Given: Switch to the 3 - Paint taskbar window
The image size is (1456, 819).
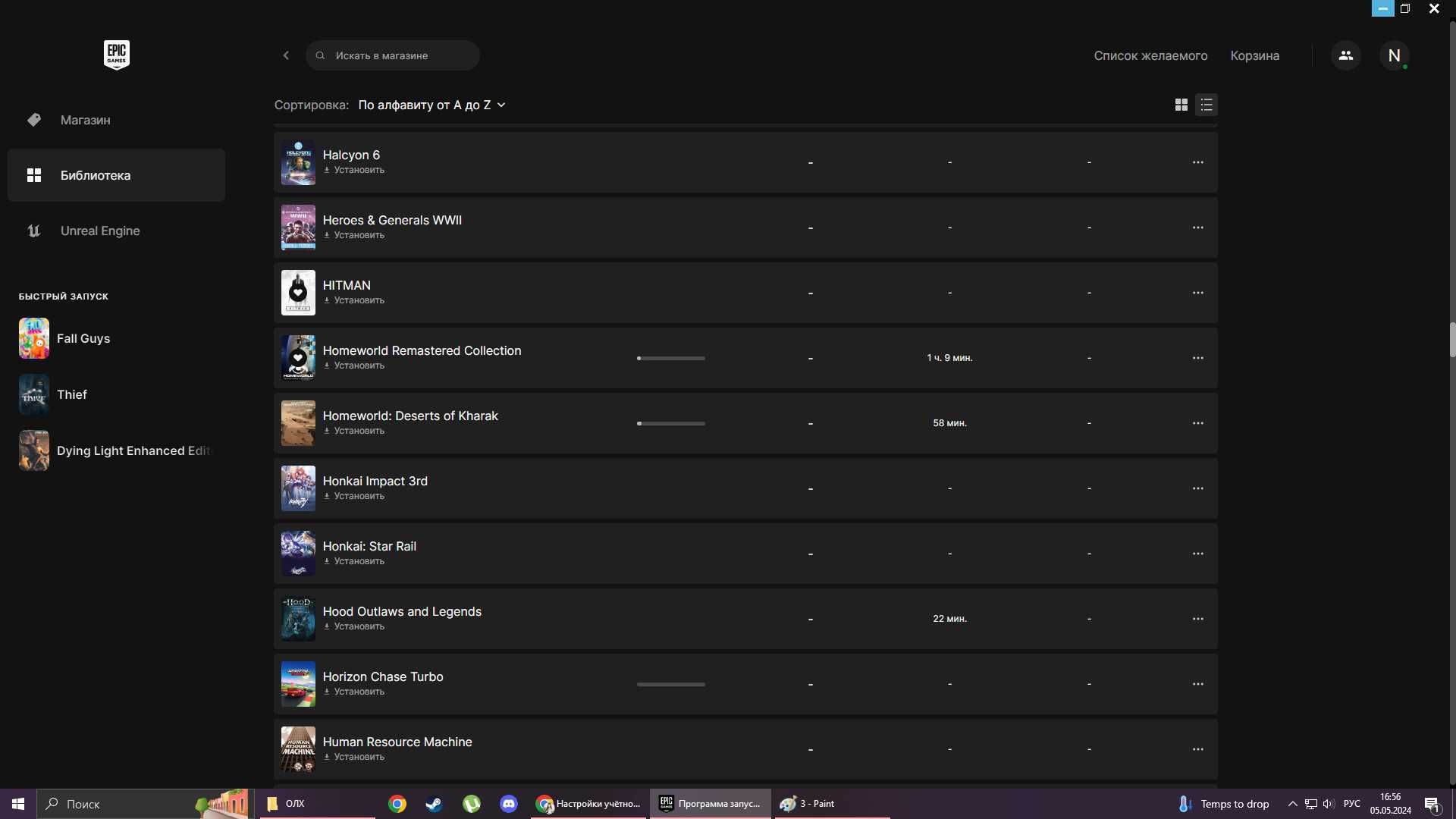Looking at the screenshot, I should pyautogui.click(x=832, y=804).
